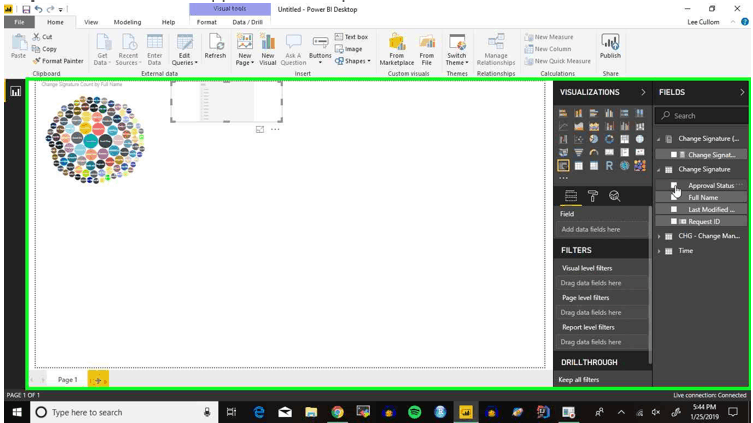This screenshot has height=423, width=753.
Task: Collapse the Fields pane chevron
Action: 742,92
